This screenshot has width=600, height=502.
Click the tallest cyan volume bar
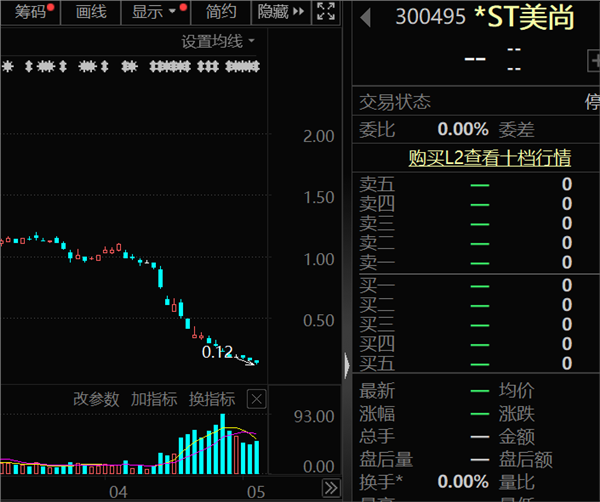pos(223,444)
